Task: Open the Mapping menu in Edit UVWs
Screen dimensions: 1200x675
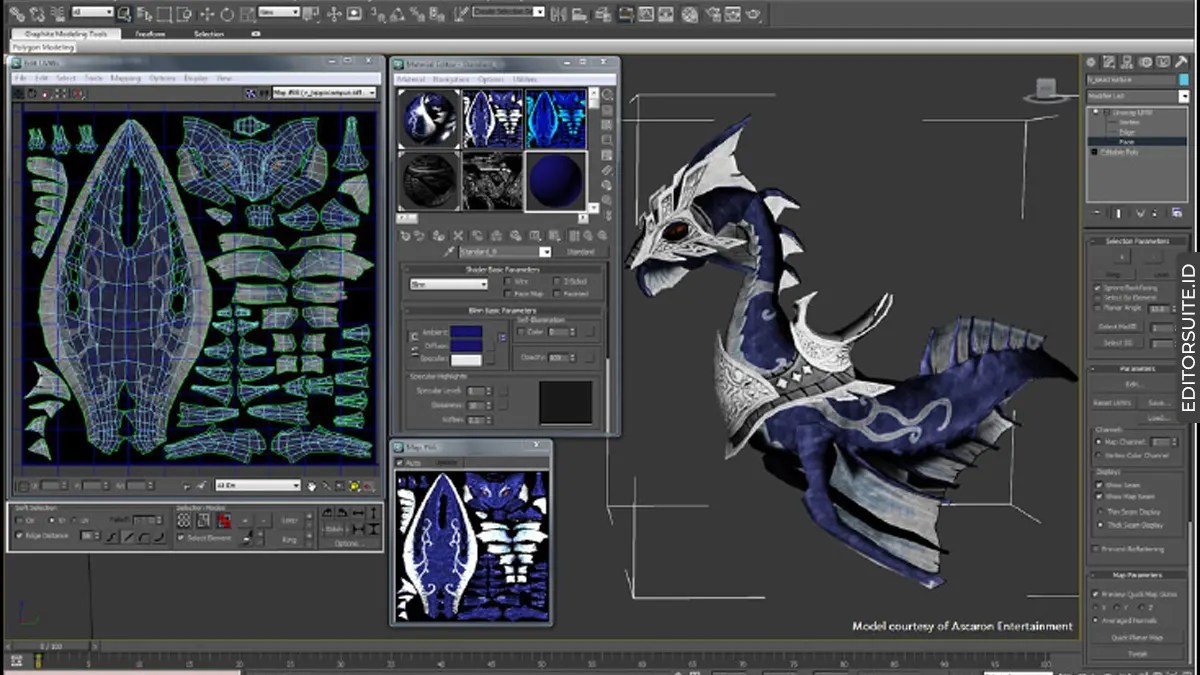Action: [125, 78]
